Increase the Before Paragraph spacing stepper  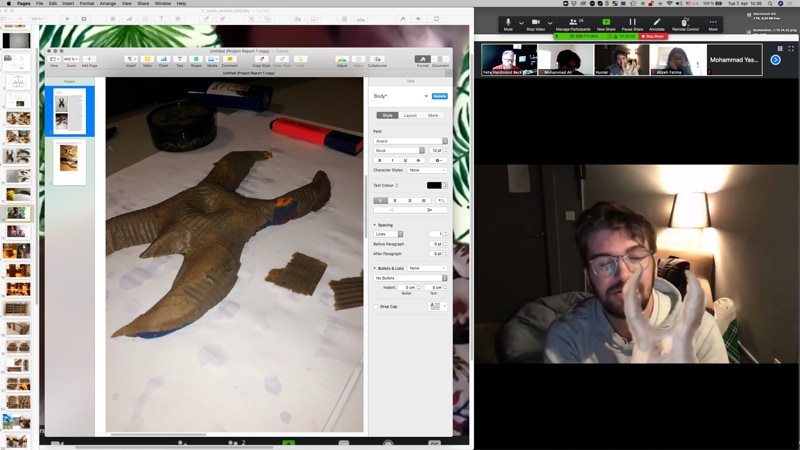point(445,243)
